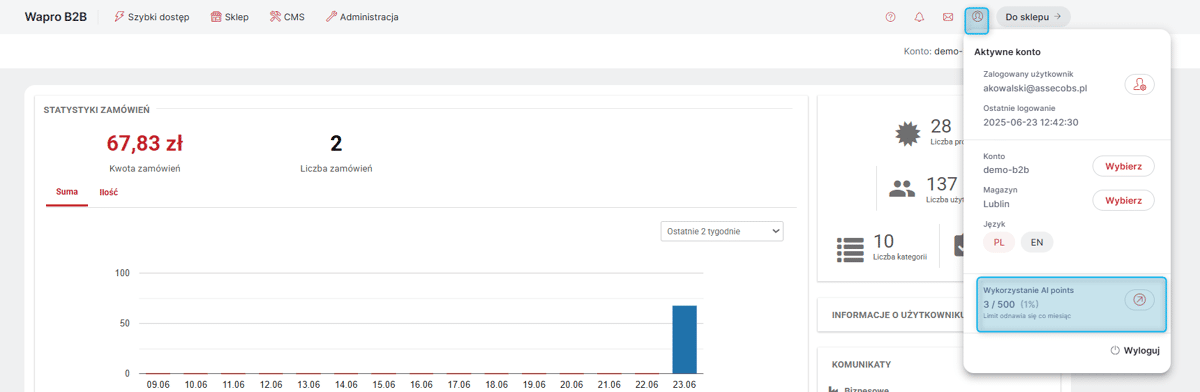Close the user account profile icon menu

[977, 17]
